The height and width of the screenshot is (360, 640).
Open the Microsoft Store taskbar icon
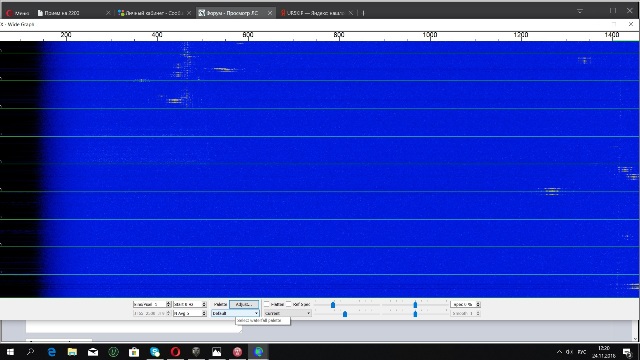tap(134, 351)
